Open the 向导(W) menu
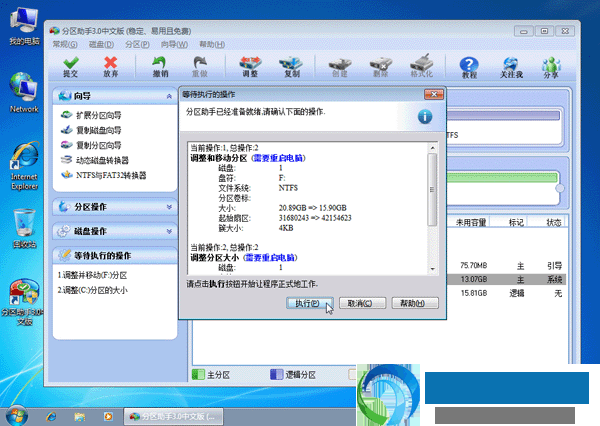This screenshot has height=426, width=600. point(174,45)
